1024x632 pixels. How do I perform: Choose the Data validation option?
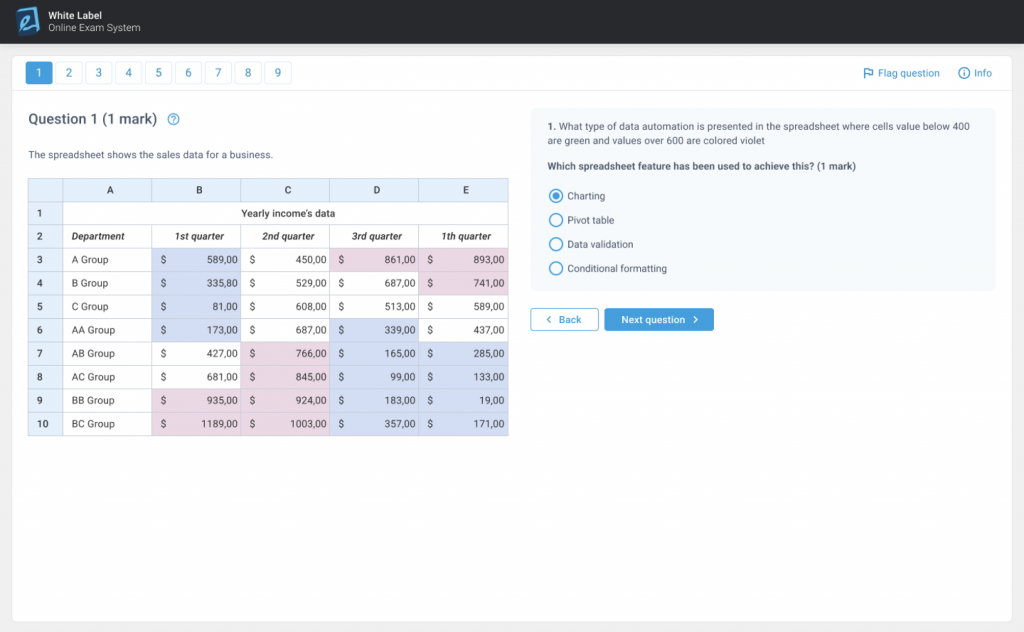(x=556, y=244)
